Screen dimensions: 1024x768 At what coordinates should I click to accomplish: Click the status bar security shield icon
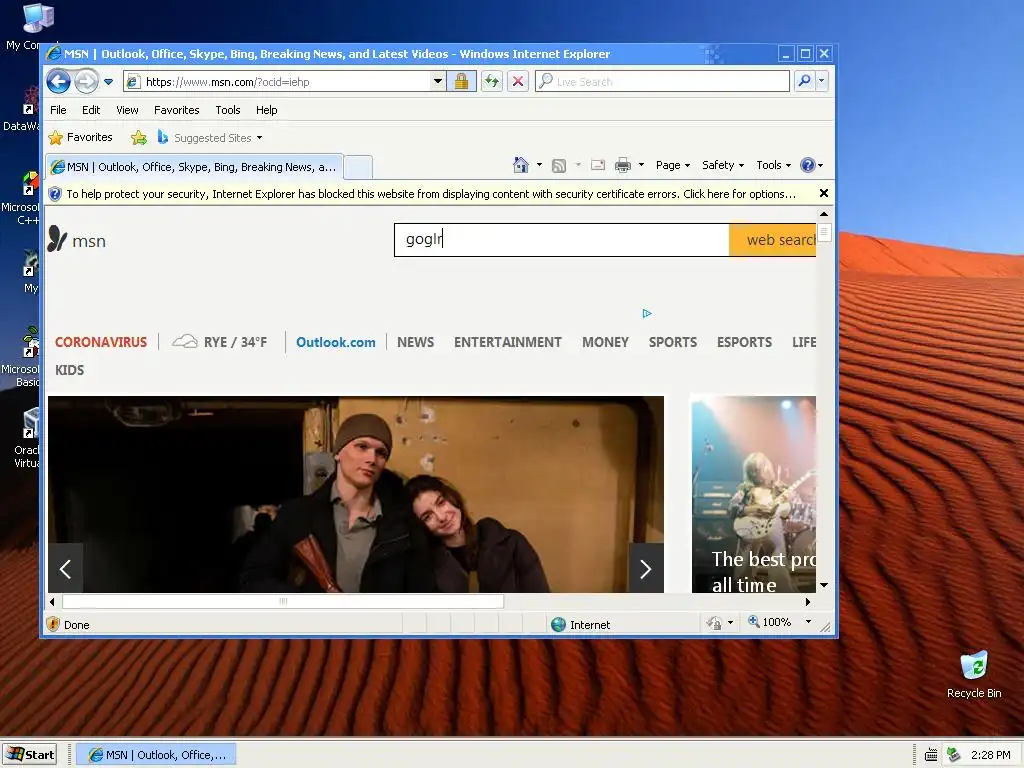tap(54, 624)
